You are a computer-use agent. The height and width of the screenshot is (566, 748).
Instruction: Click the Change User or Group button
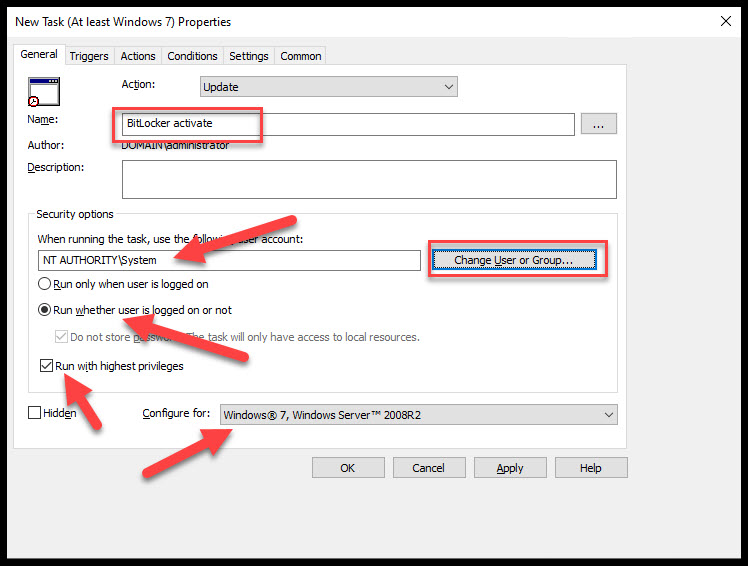[x=514, y=260]
